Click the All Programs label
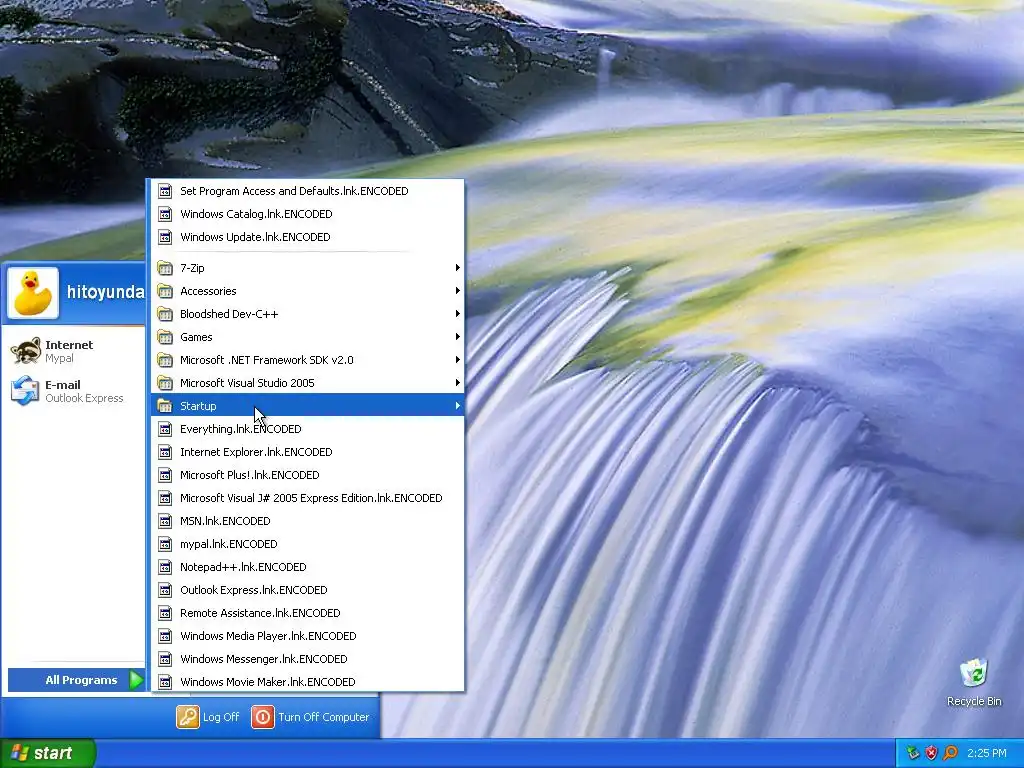 tap(81, 680)
